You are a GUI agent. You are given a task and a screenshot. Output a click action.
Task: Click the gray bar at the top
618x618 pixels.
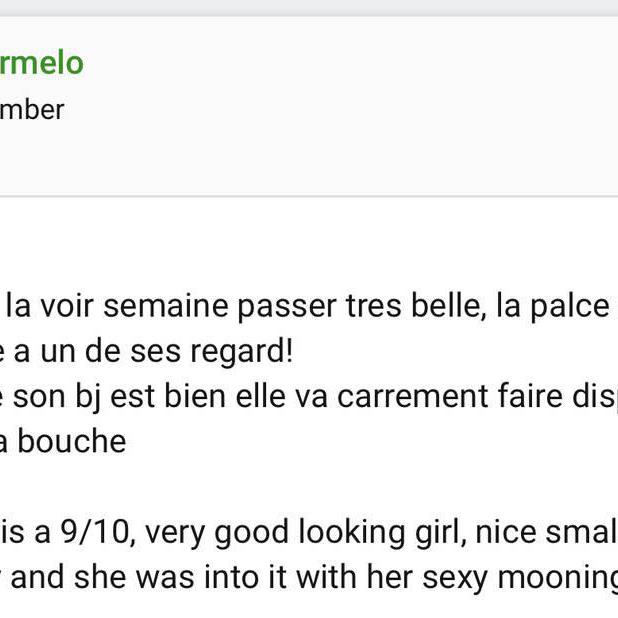pos(309,7)
